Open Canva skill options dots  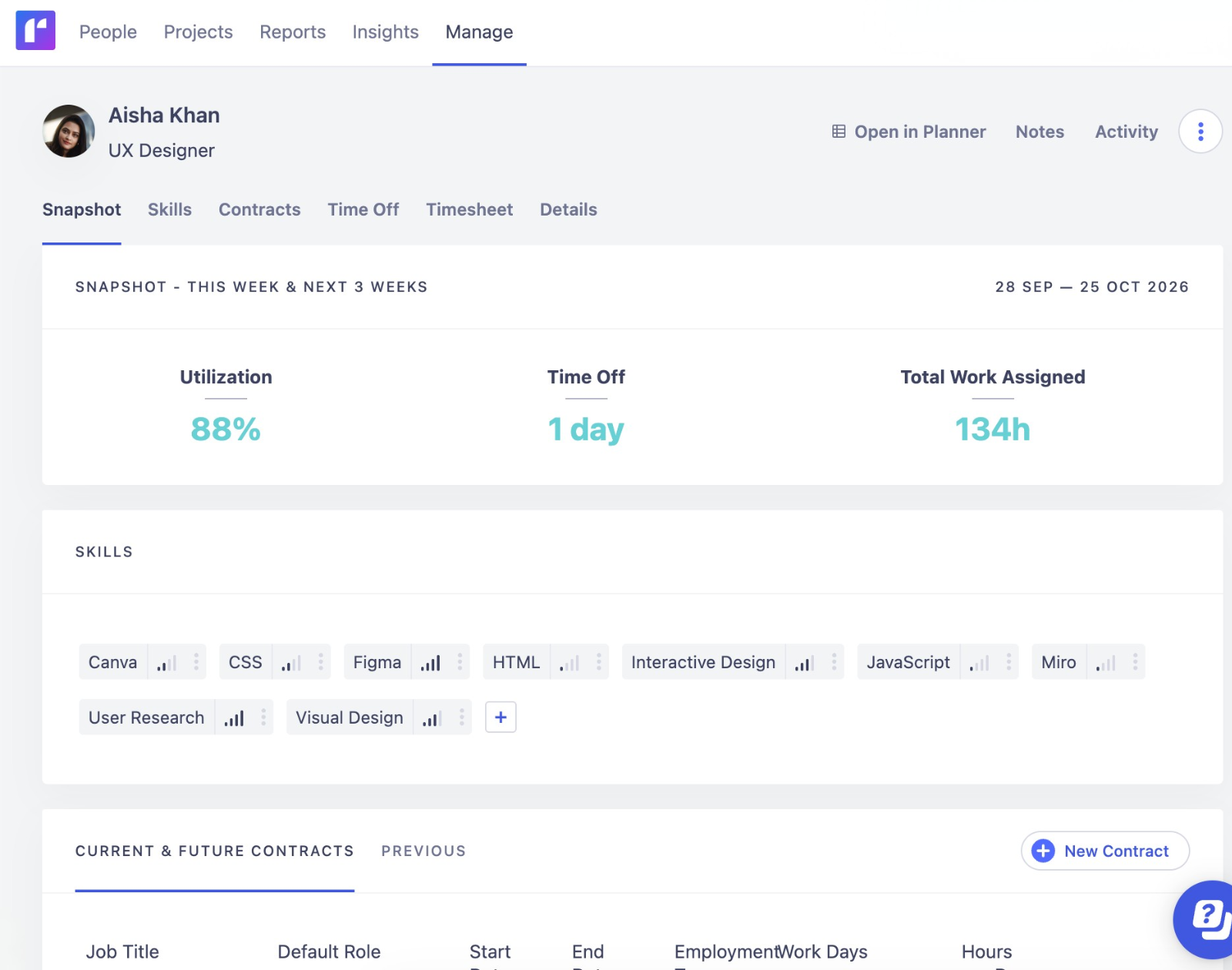[196, 662]
